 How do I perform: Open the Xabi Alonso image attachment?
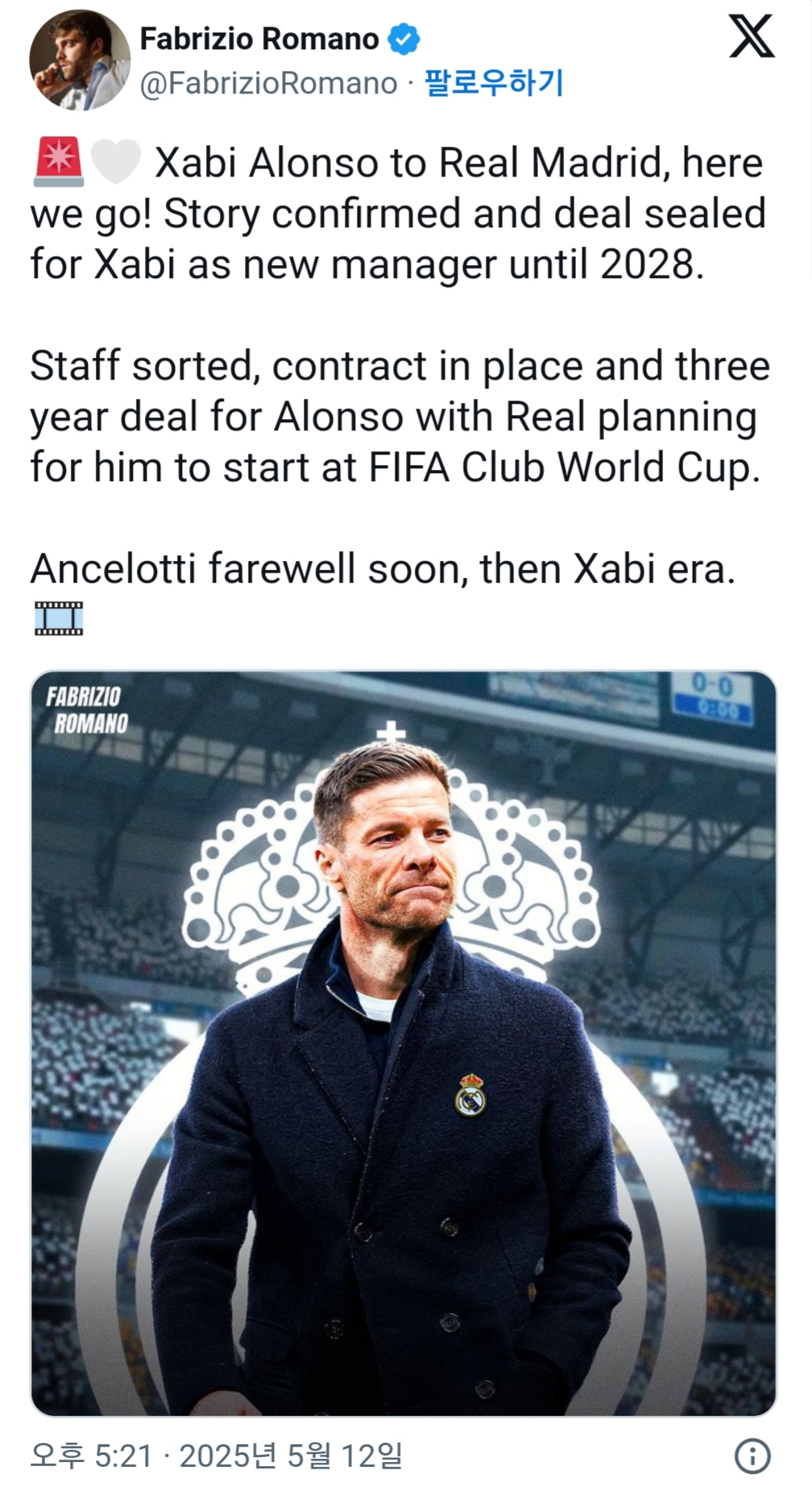coord(404,1044)
